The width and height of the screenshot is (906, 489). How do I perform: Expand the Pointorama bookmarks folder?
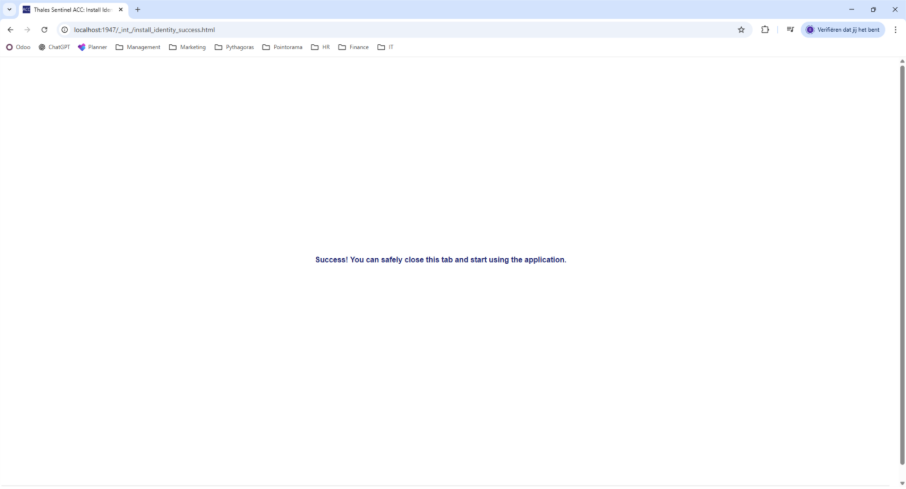coord(282,47)
